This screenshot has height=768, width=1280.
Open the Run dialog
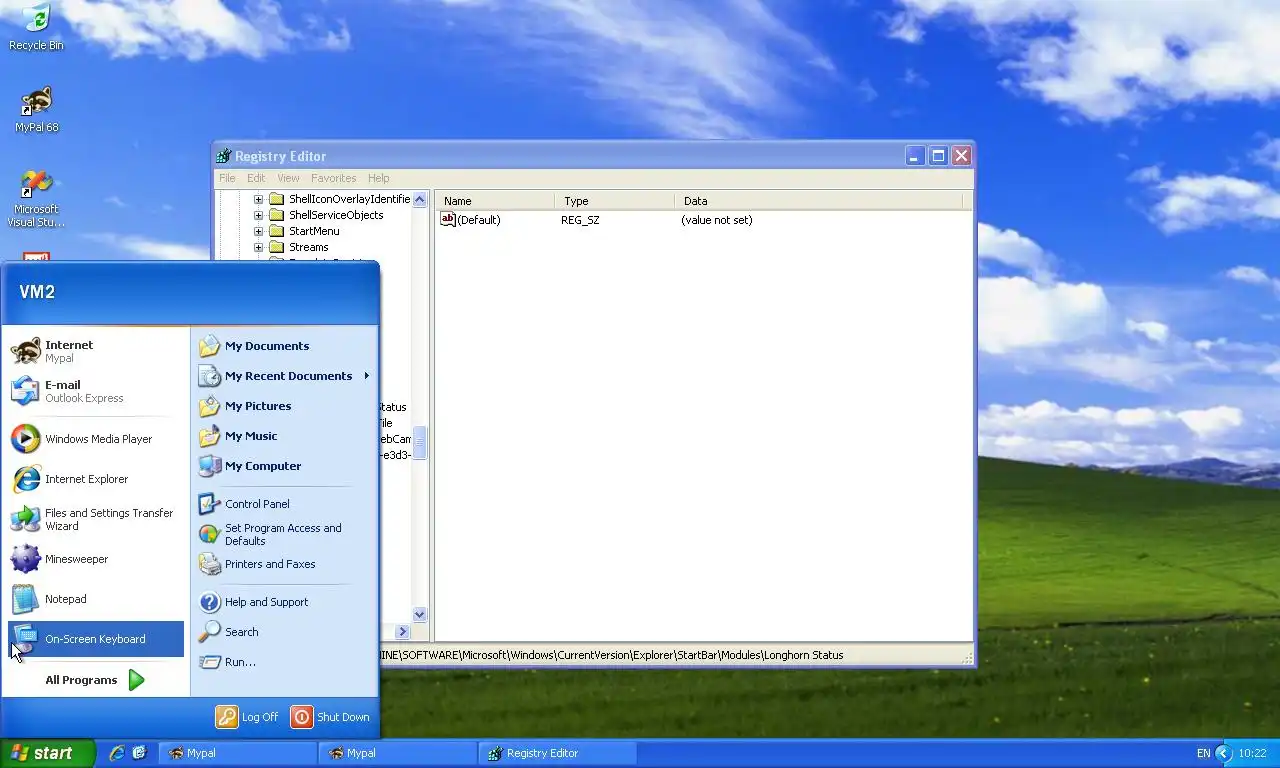[x=284, y=662]
